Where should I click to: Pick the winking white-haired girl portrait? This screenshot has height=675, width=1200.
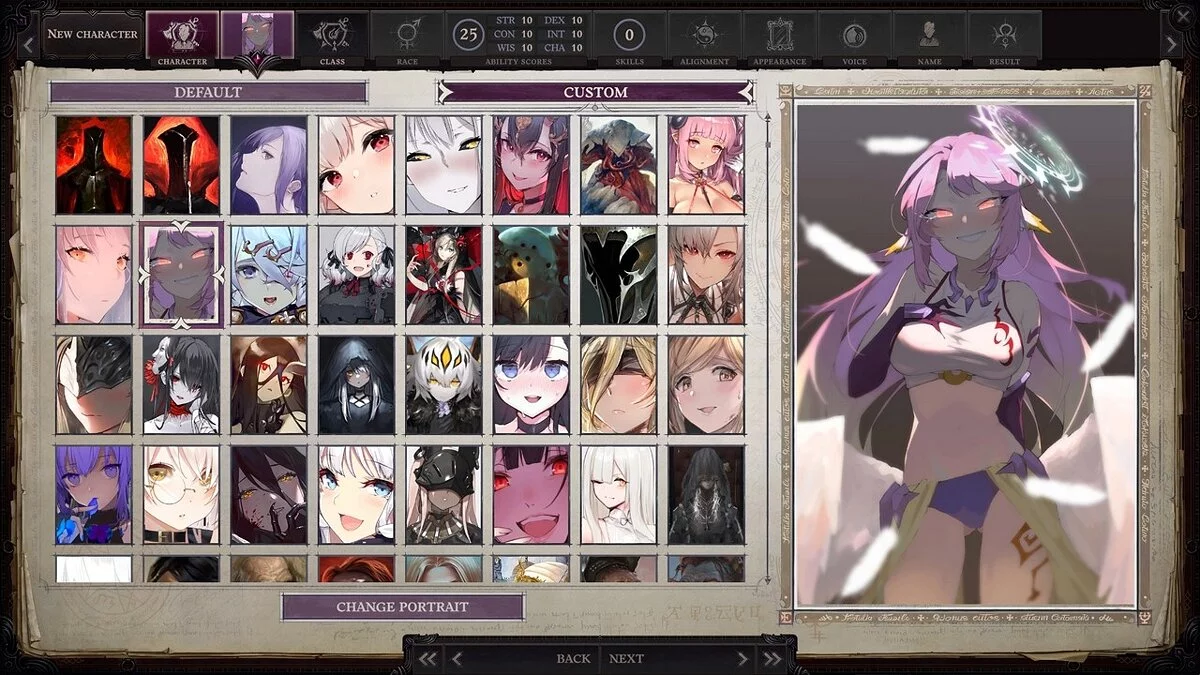click(619, 495)
